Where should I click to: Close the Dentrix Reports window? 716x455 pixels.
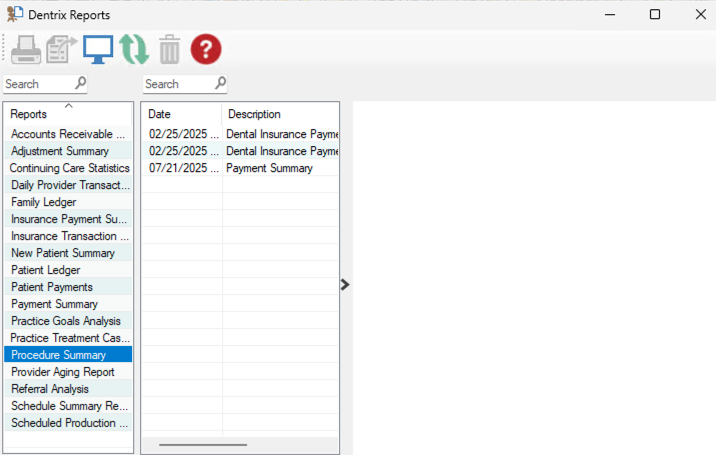point(701,15)
